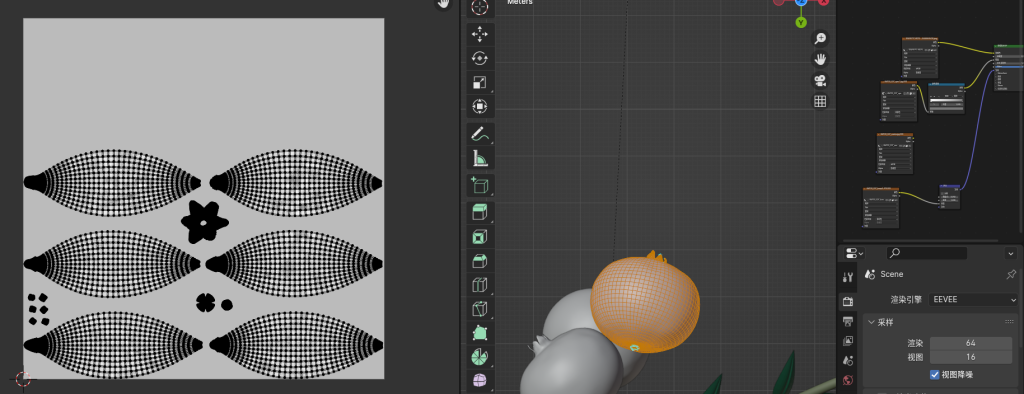Collapse the 采样 panel
Screen dimensions: 1024x394
point(872,322)
